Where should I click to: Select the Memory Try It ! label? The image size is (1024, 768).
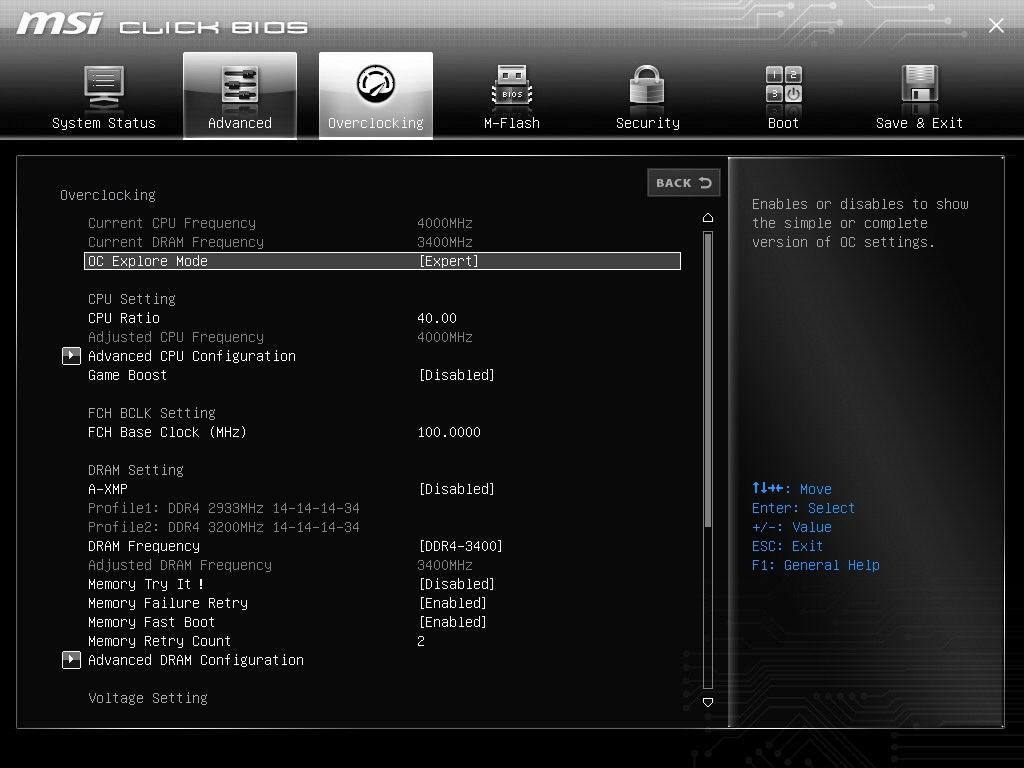pos(146,584)
